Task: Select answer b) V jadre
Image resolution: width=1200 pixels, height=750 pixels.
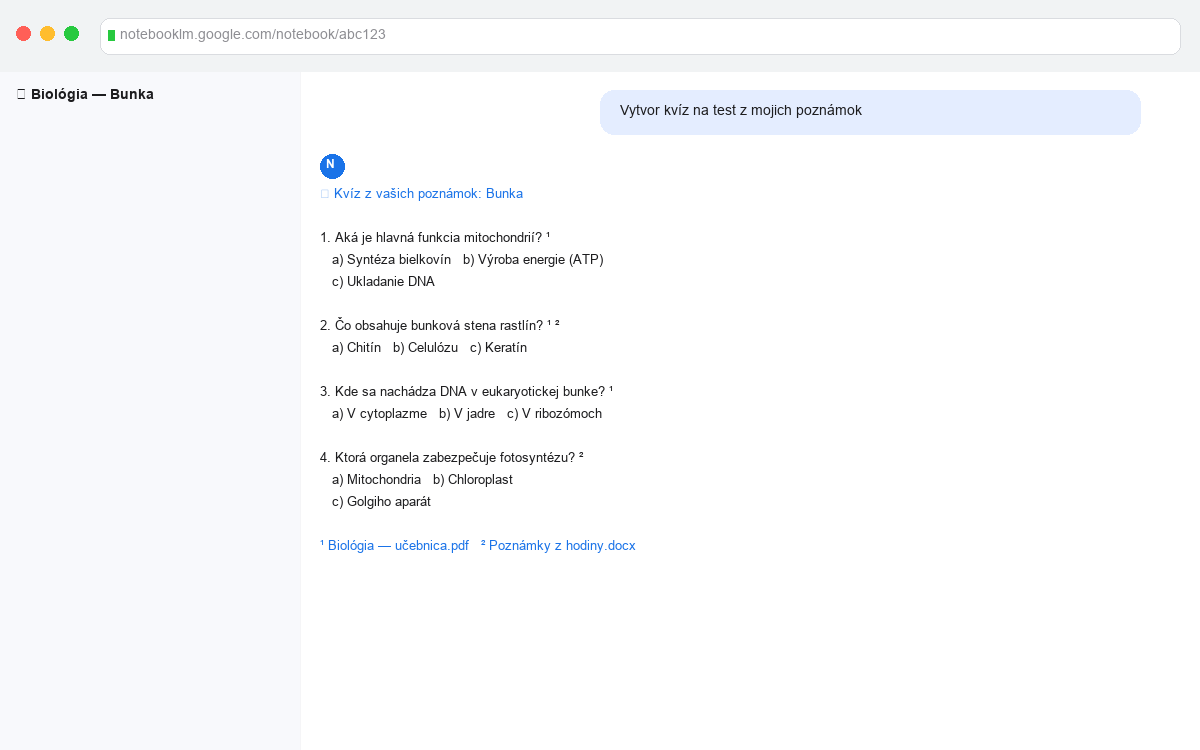Action: click(x=468, y=413)
